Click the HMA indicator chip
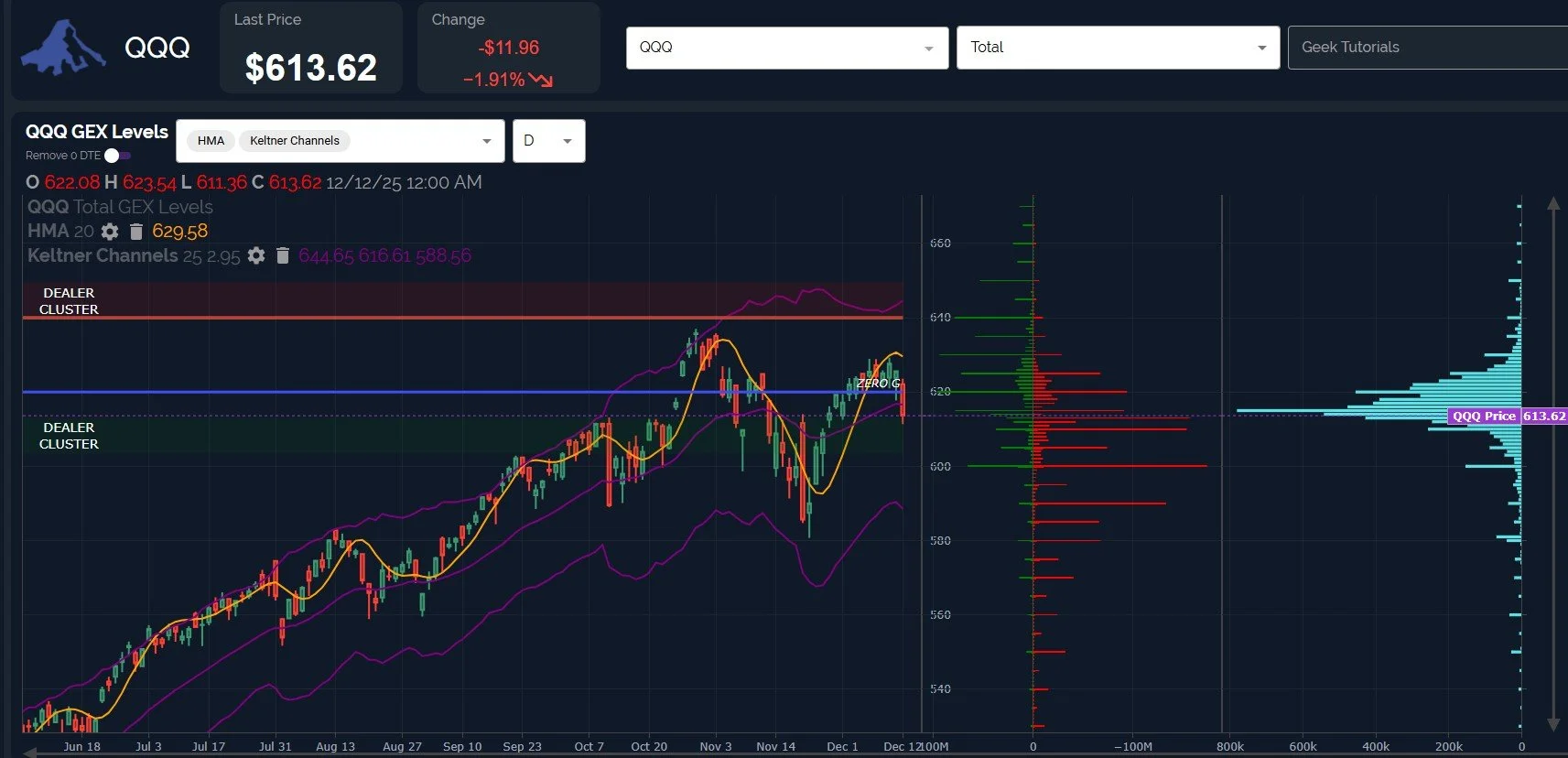The width and height of the screenshot is (1568, 758). [x=211, y=141]
